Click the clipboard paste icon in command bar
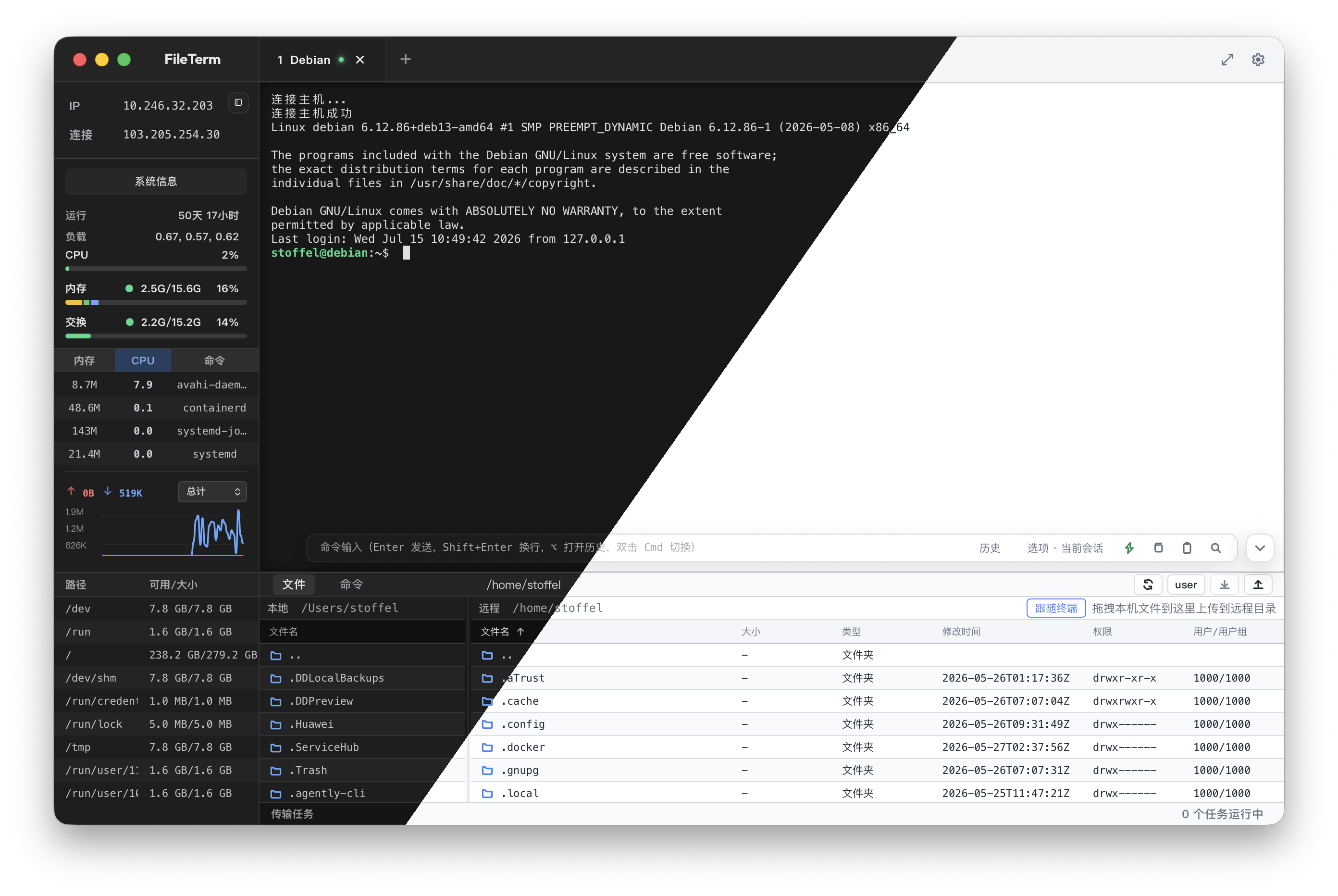 point(1187,548)
